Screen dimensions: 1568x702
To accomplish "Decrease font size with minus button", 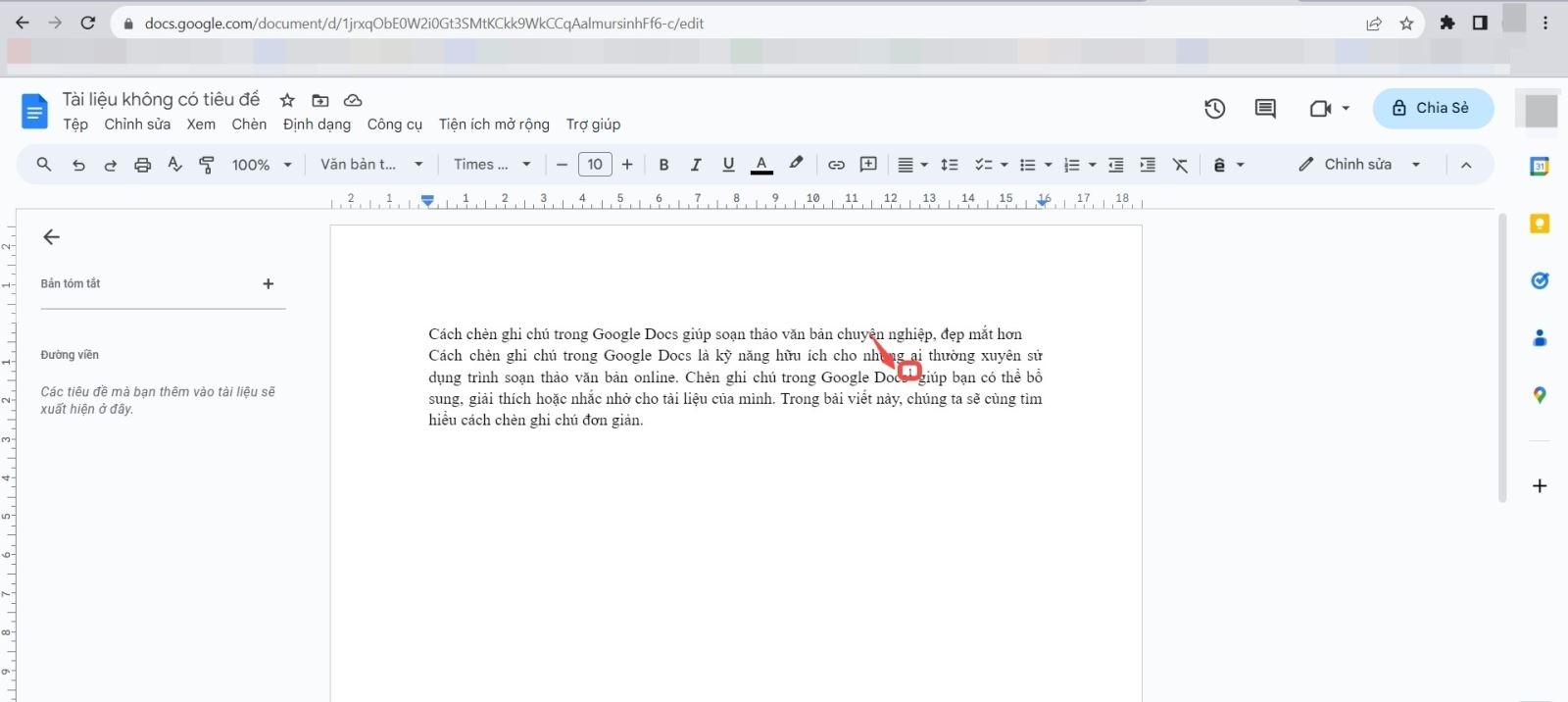I will [562, 165].
